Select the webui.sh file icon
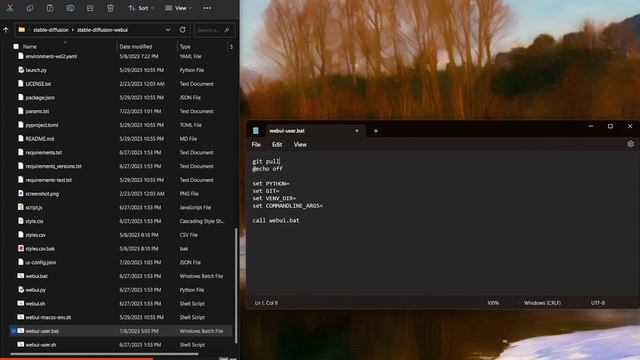The height and width of the screenshot is (360, 640). point(21,303)
